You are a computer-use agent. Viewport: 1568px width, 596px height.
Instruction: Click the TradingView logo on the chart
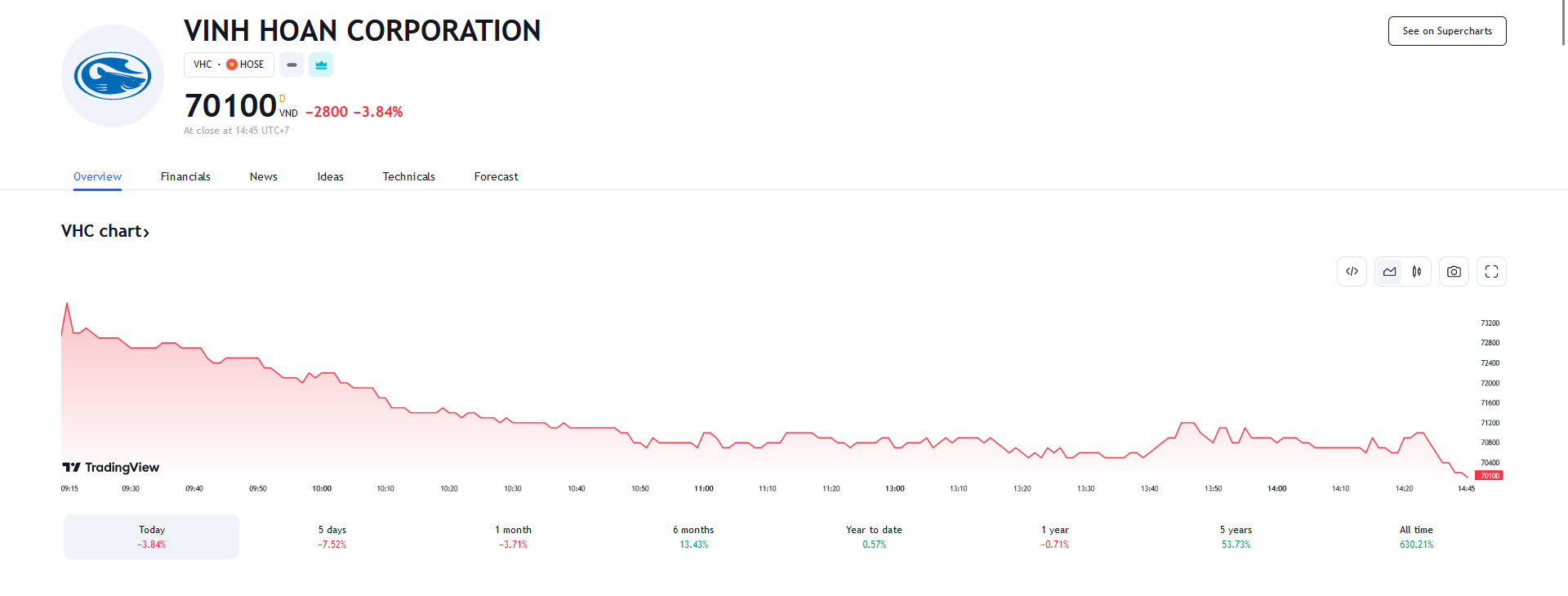[111, 467]
